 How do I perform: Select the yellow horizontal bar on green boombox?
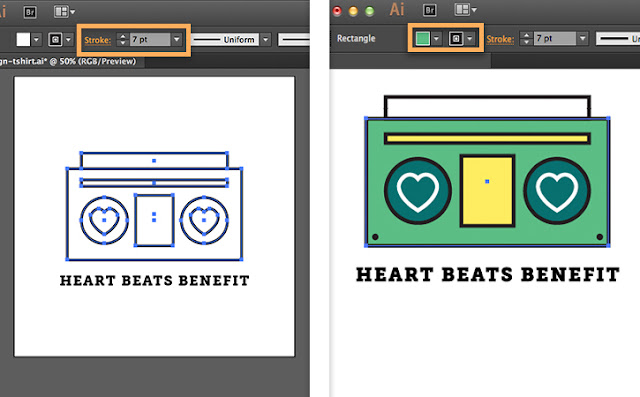click(x=487, y=138)
